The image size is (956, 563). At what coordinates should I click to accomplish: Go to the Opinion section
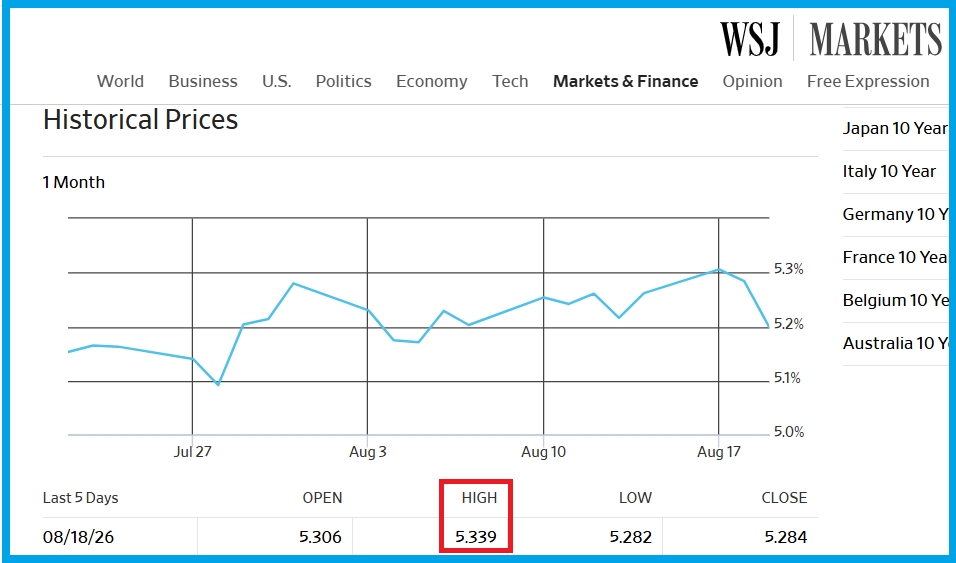click(752, 81)
